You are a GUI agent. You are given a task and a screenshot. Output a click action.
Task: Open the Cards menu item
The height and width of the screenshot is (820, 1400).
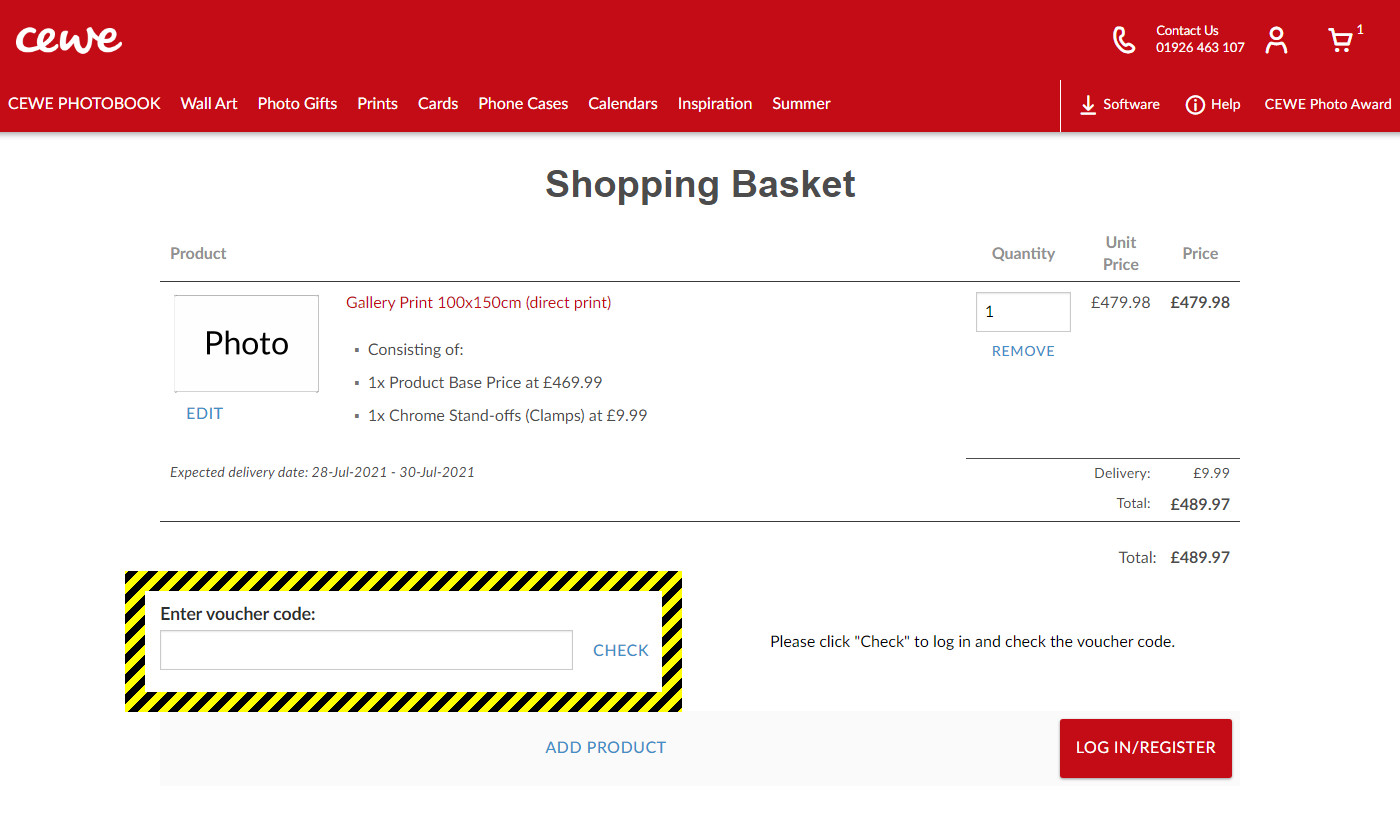click(438, 103)
